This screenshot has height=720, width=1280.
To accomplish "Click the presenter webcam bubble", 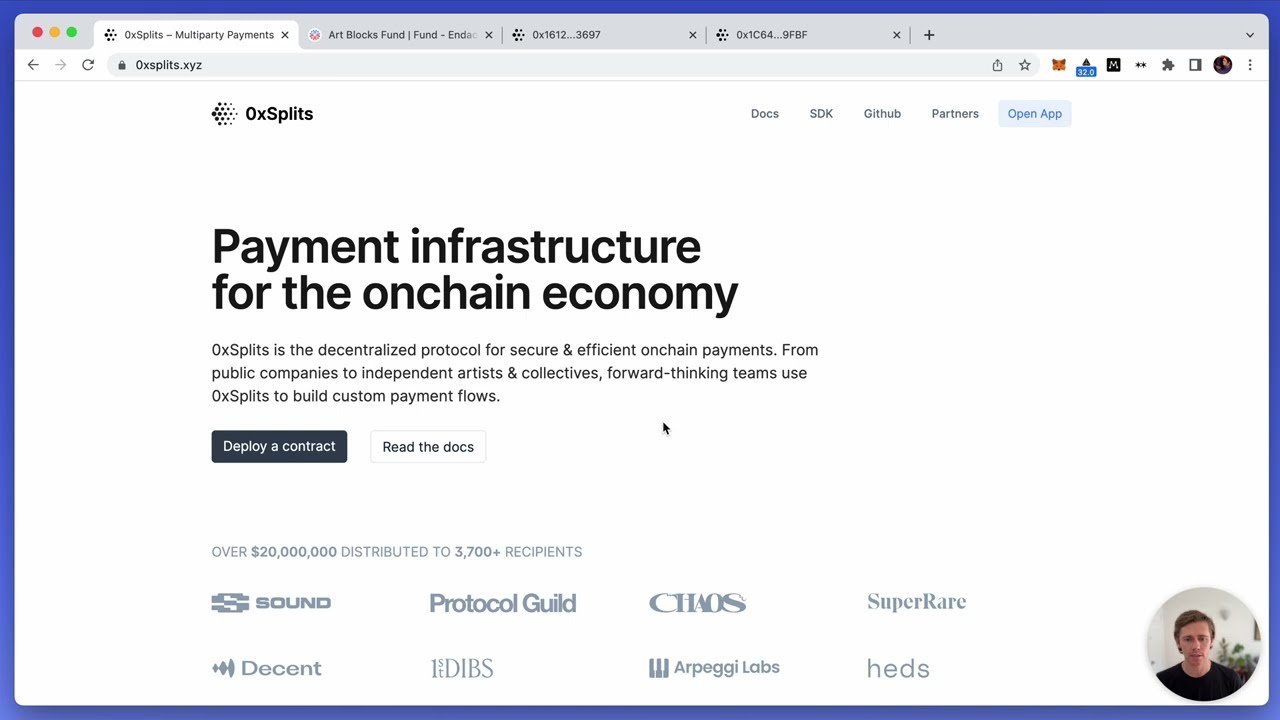I will point(1203,644).
